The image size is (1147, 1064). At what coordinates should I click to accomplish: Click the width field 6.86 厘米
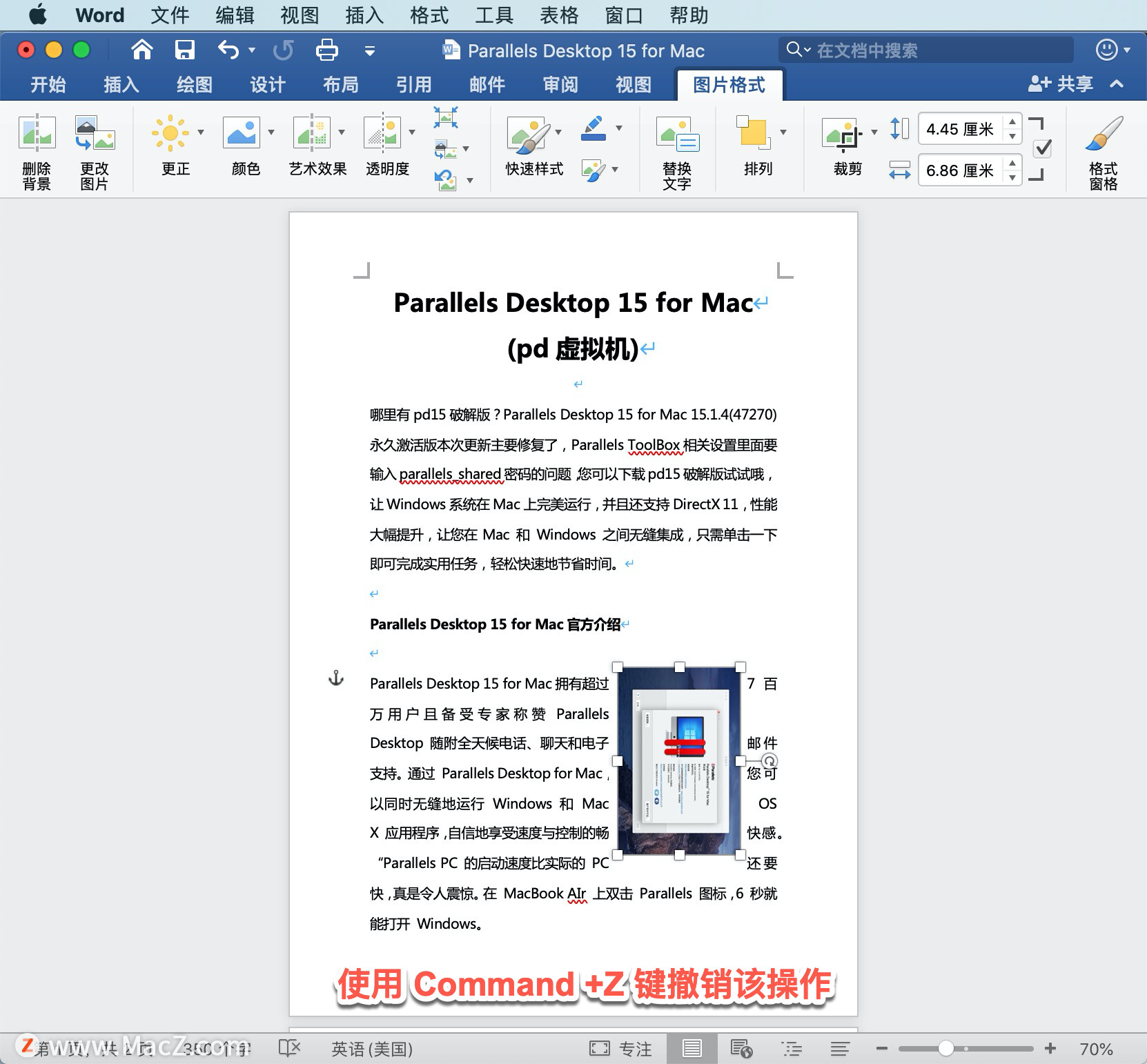961,170
